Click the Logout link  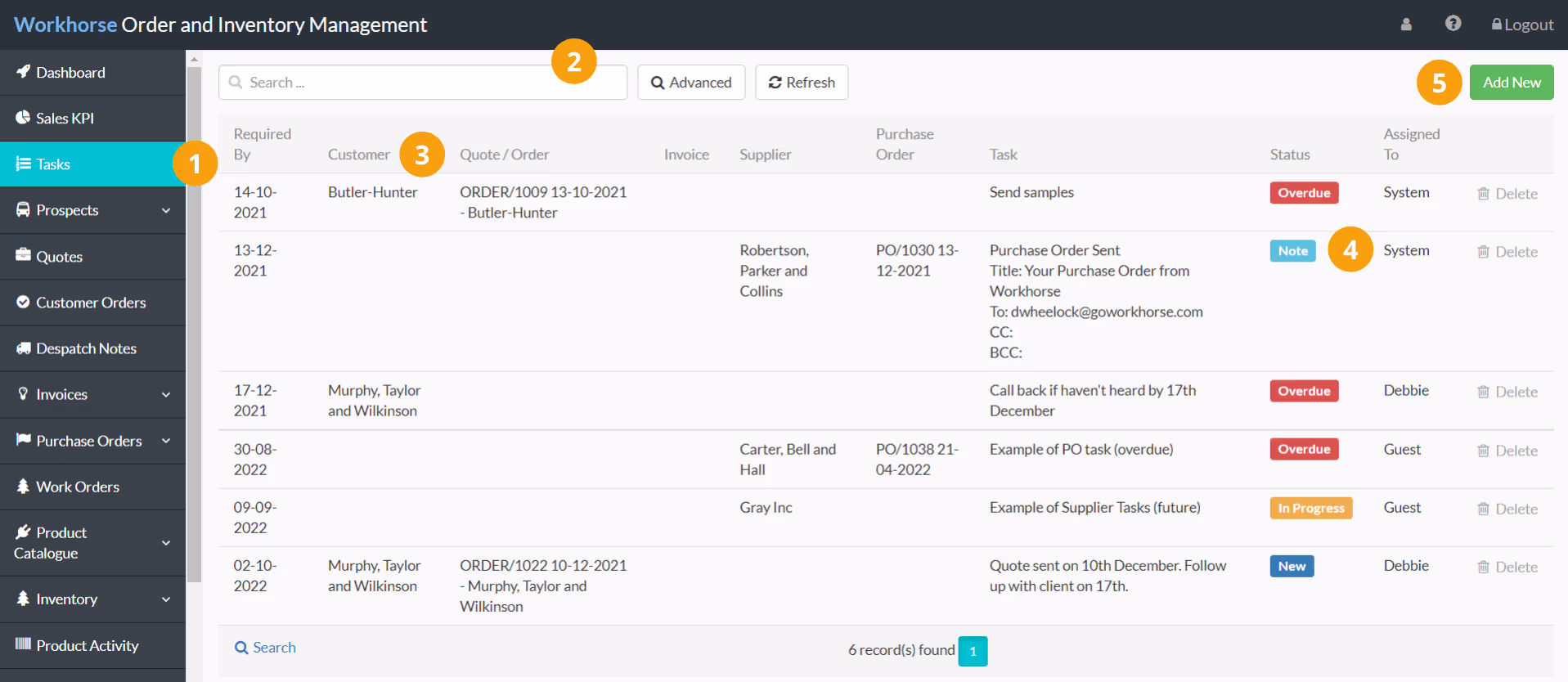pyautogui.click(x=1522, y=25)
